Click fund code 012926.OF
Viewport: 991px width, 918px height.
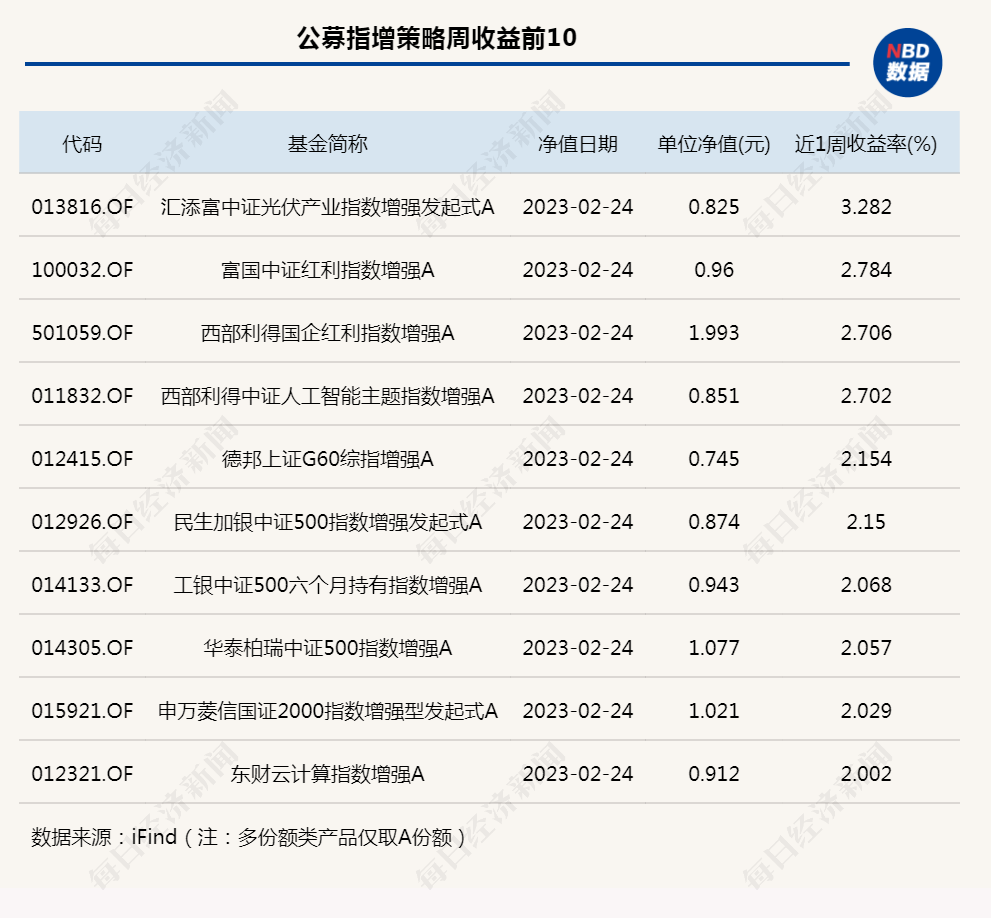point(82,522)
